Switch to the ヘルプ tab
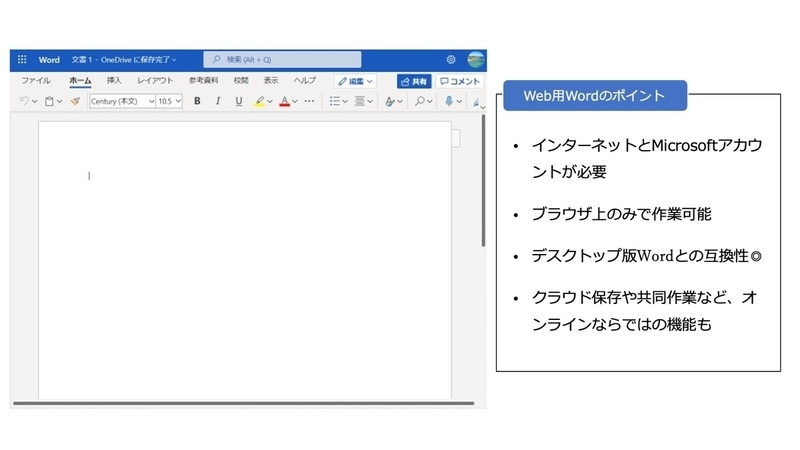 pyautogui.click(x=305, y=81)
